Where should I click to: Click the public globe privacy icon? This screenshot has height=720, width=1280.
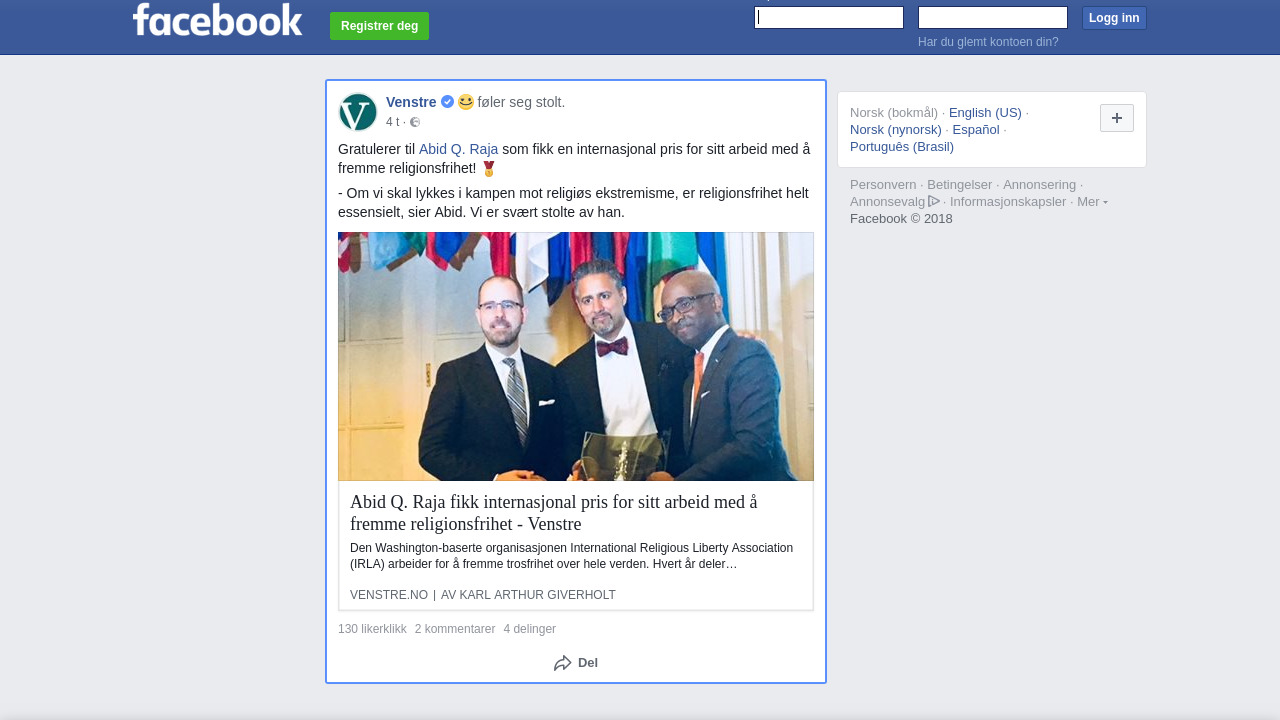pyautogui.click(x=415, y=122)
